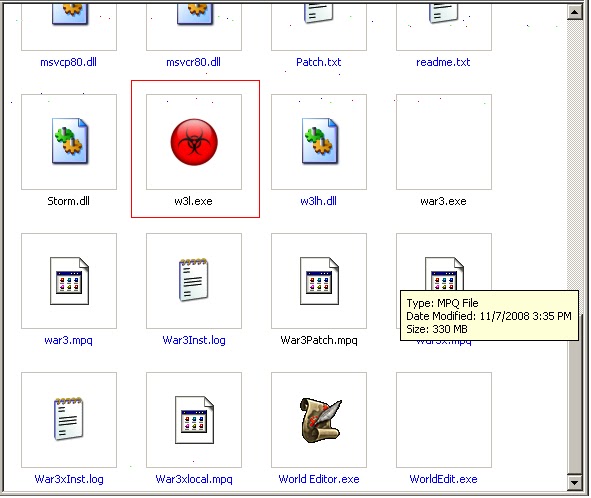The image size is (591, 498).
Task: Click the readme.txt file name
Action: [x=443, y=62]
